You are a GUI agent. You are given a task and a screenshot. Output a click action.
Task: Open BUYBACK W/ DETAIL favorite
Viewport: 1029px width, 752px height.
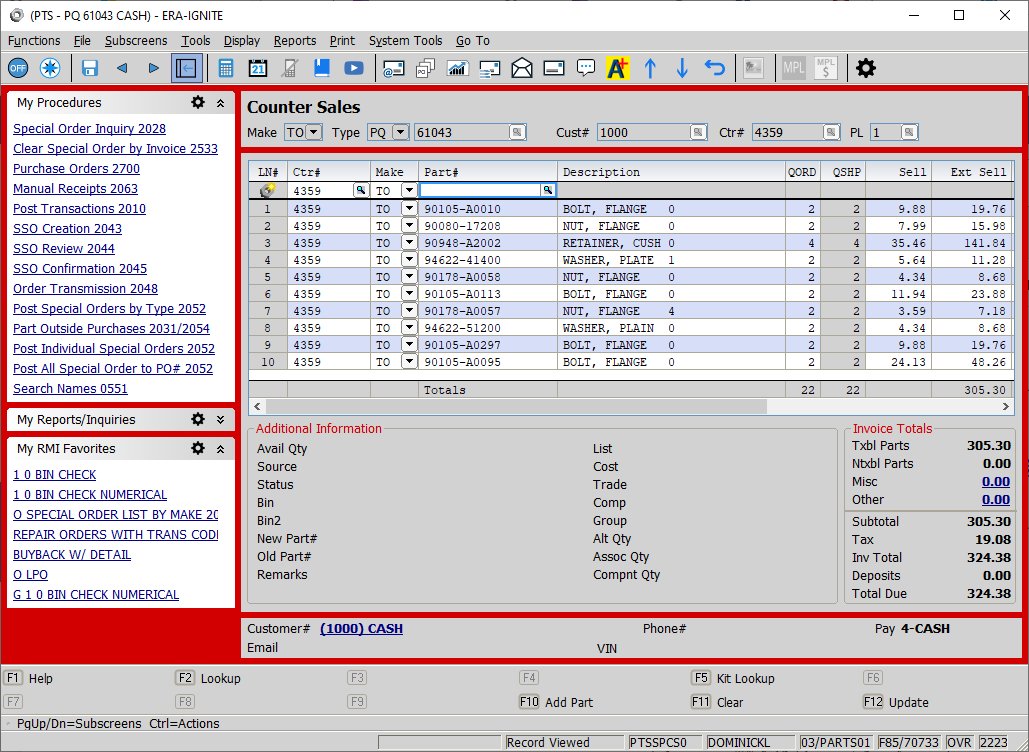(72, 554)
